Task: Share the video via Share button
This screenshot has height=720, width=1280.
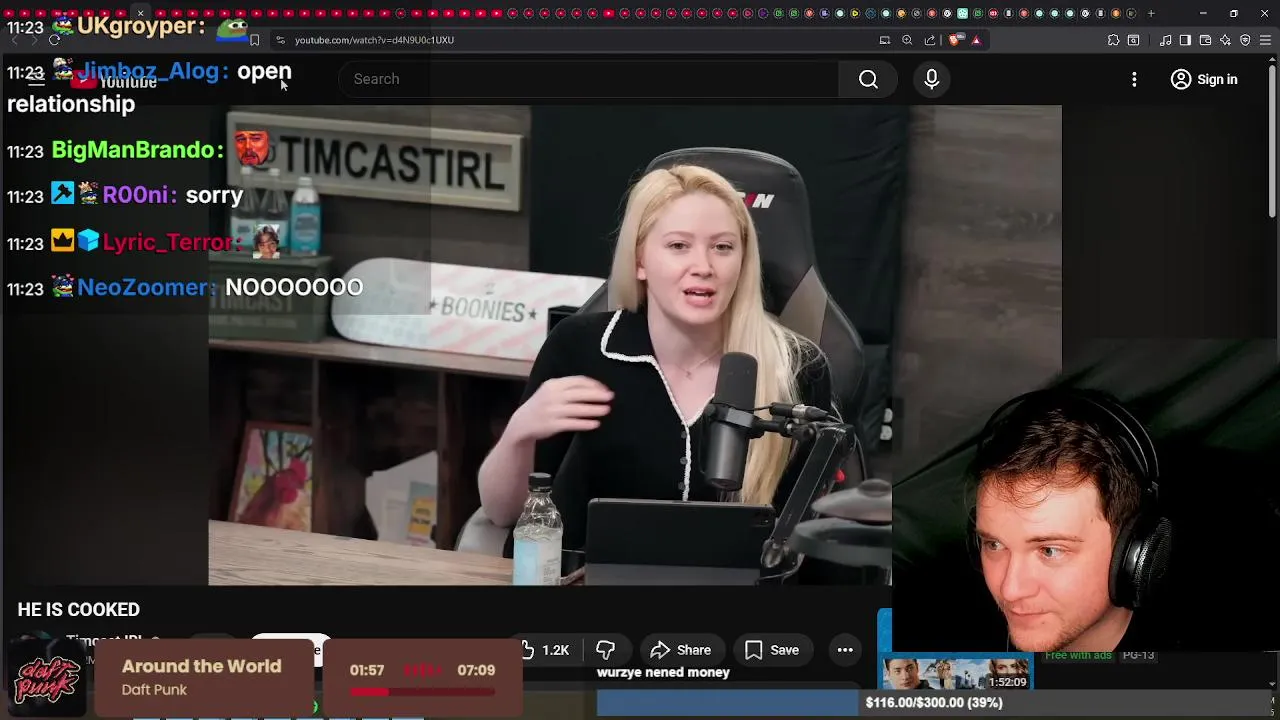Action: [x=680, y=650]
